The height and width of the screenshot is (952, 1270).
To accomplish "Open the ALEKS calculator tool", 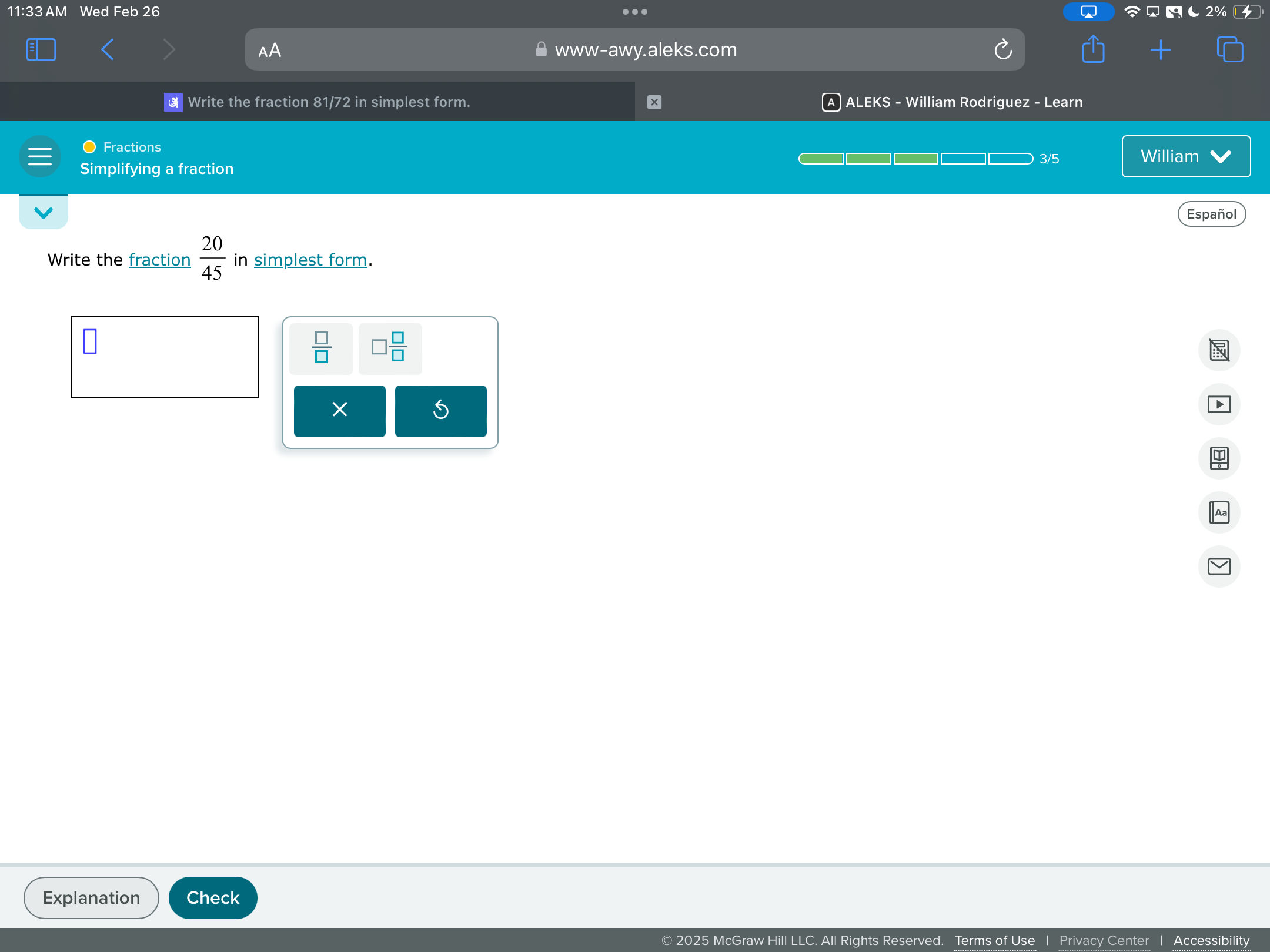I will 1221,350.
